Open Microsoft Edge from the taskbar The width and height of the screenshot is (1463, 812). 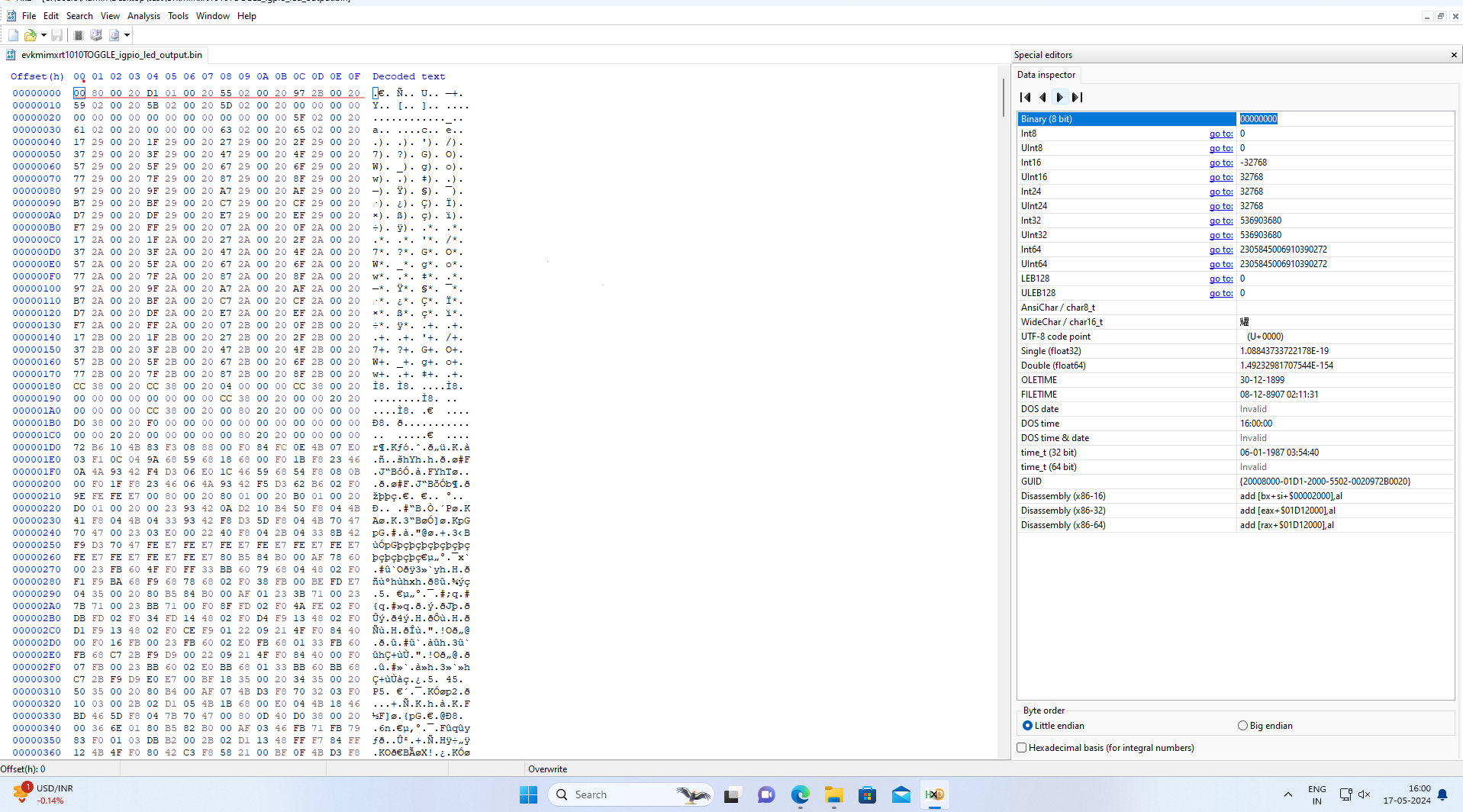[x=800, y=794]
